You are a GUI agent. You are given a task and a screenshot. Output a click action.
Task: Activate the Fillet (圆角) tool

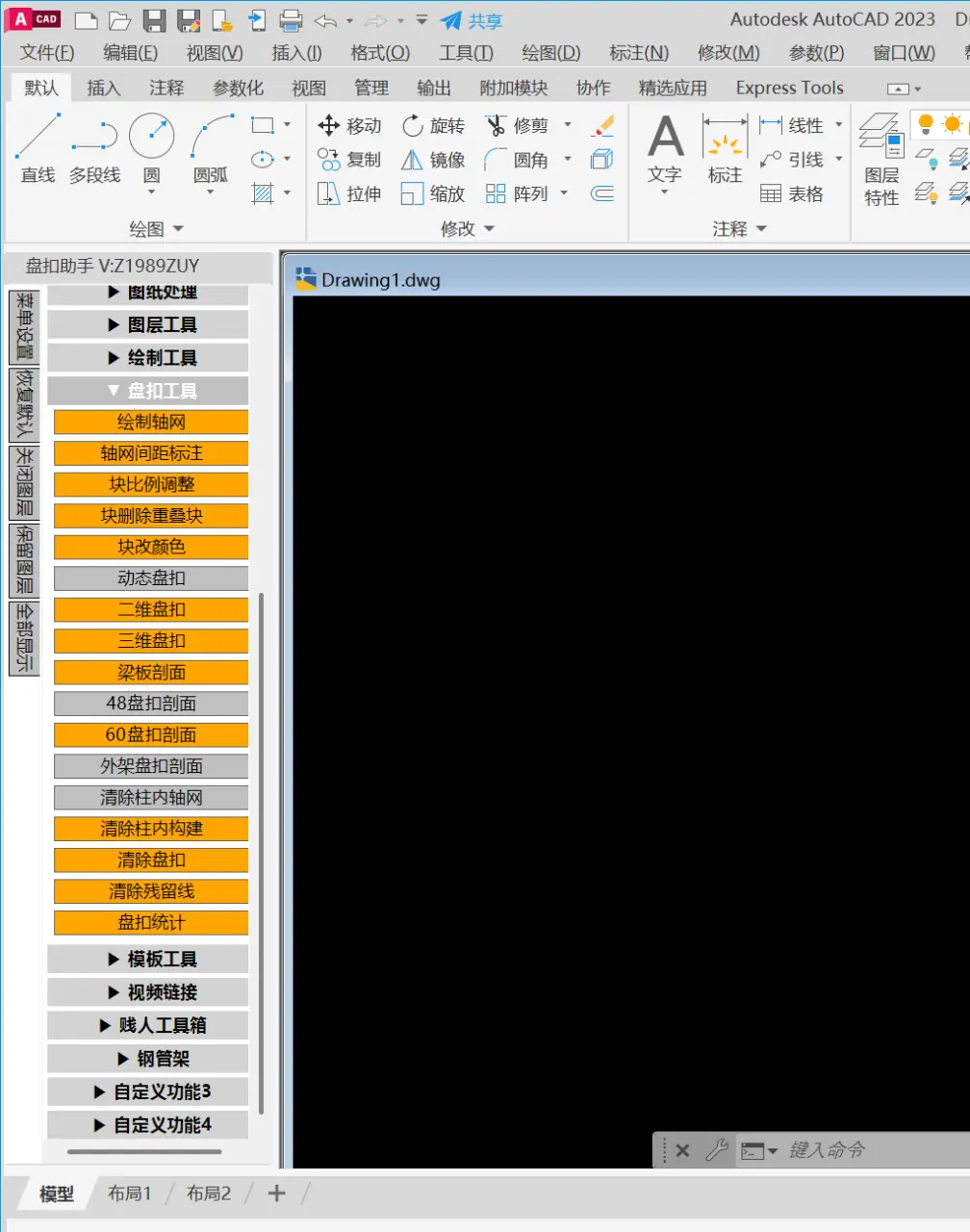coord(517,160)
